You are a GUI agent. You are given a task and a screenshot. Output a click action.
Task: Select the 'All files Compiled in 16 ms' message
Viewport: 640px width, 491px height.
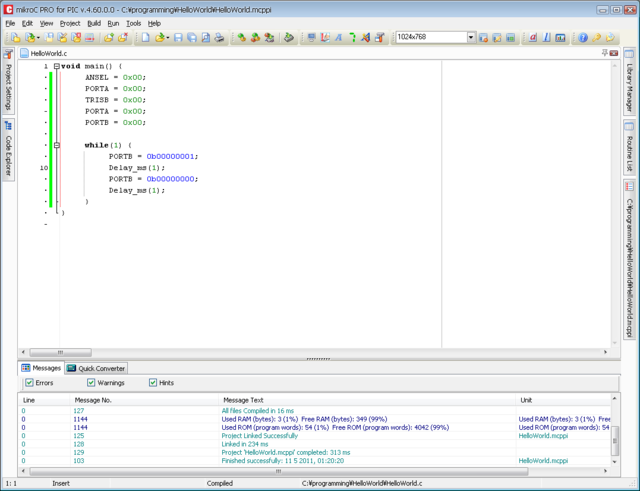(315, 411)
